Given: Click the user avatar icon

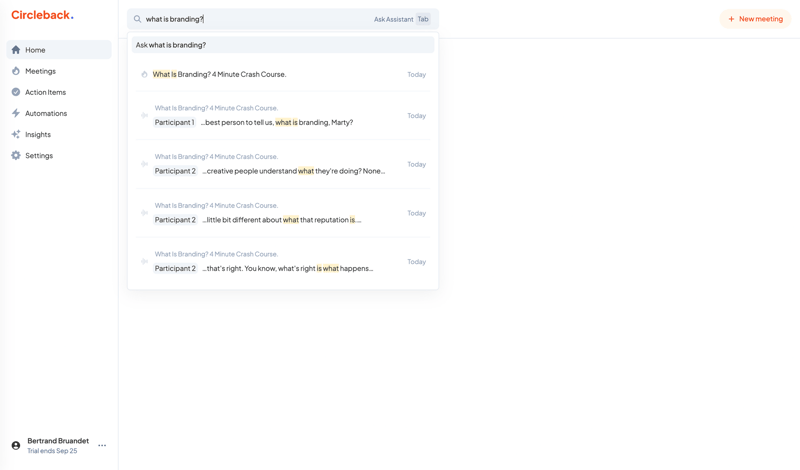Looking at the screenshot, I should pos(16,446).
